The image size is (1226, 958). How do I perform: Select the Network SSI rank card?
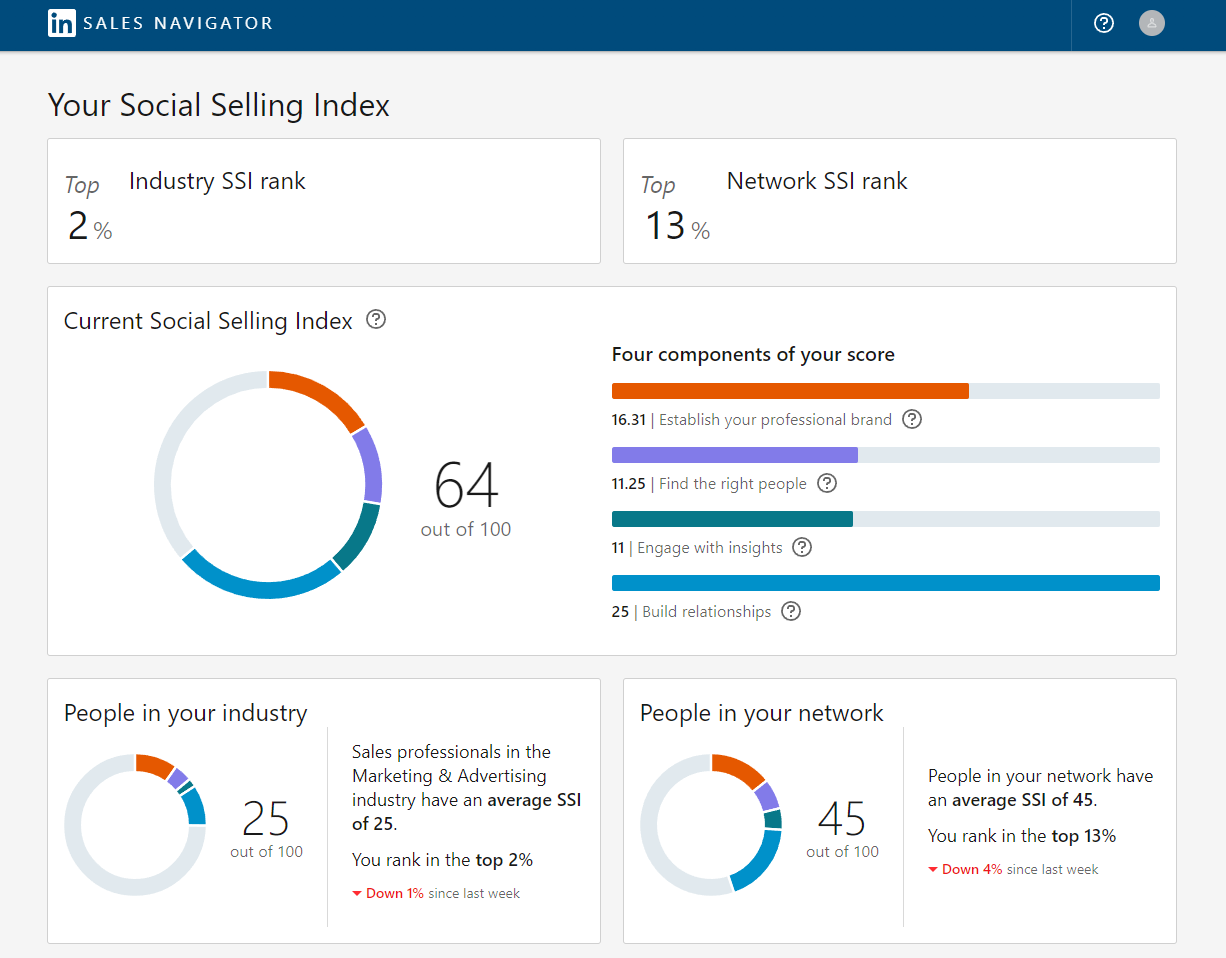899,200
